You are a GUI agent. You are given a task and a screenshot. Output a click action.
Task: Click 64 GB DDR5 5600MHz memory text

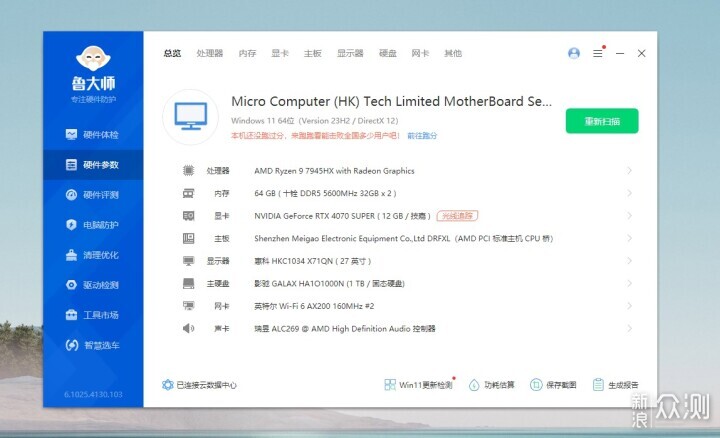tap(325, 193)
